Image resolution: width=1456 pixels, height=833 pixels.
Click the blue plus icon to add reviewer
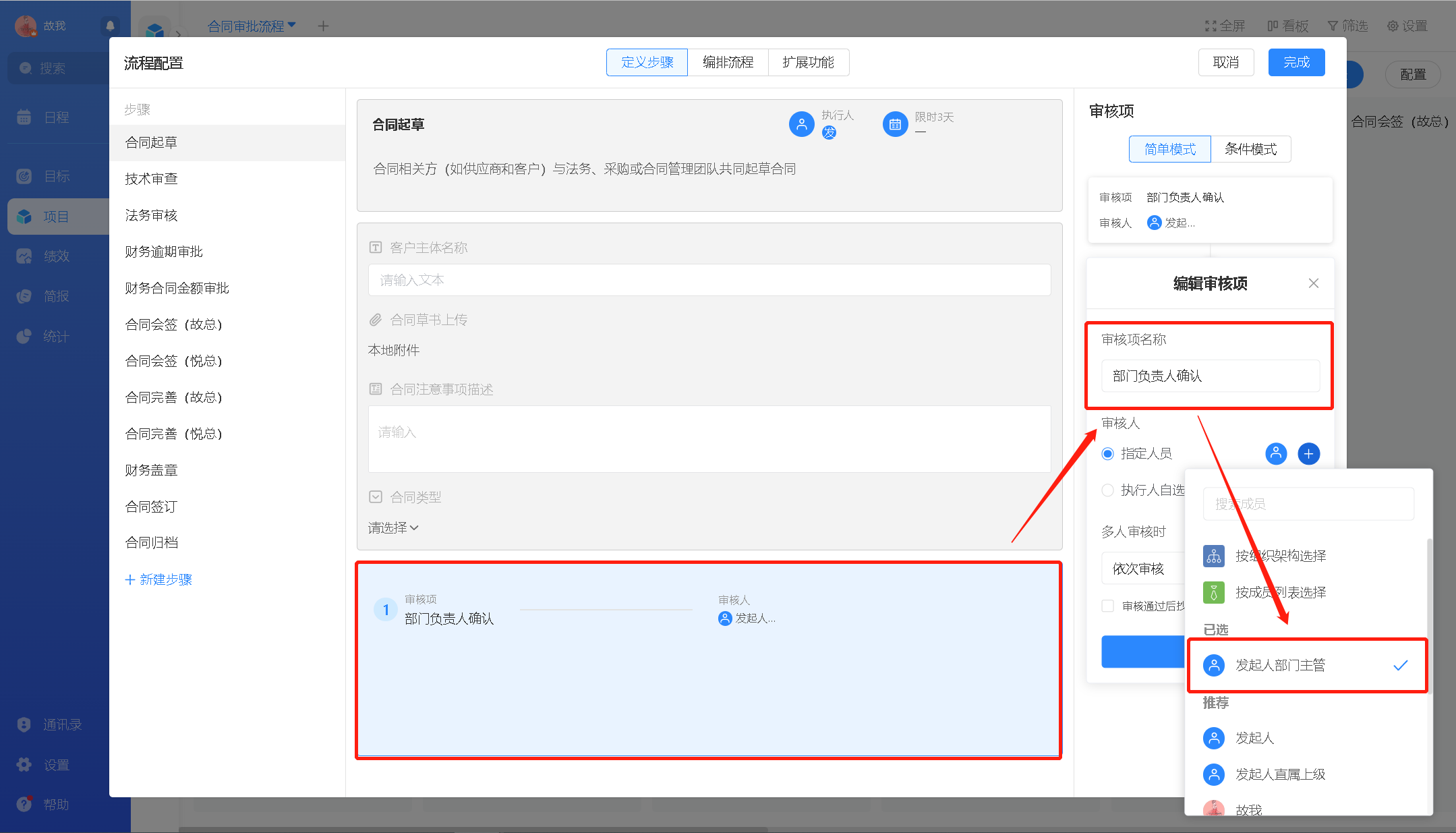(x=1309, y=454)
